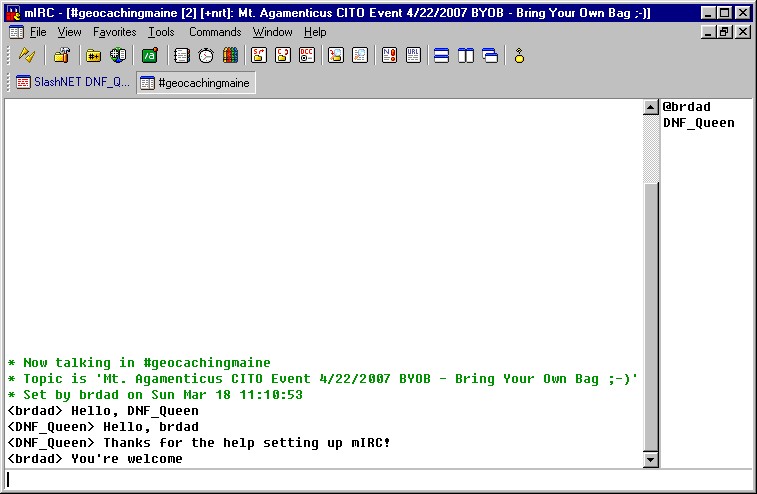Open the Channels folder toolbar icon
Screen dimensions: 757x494
pos(93,56)
